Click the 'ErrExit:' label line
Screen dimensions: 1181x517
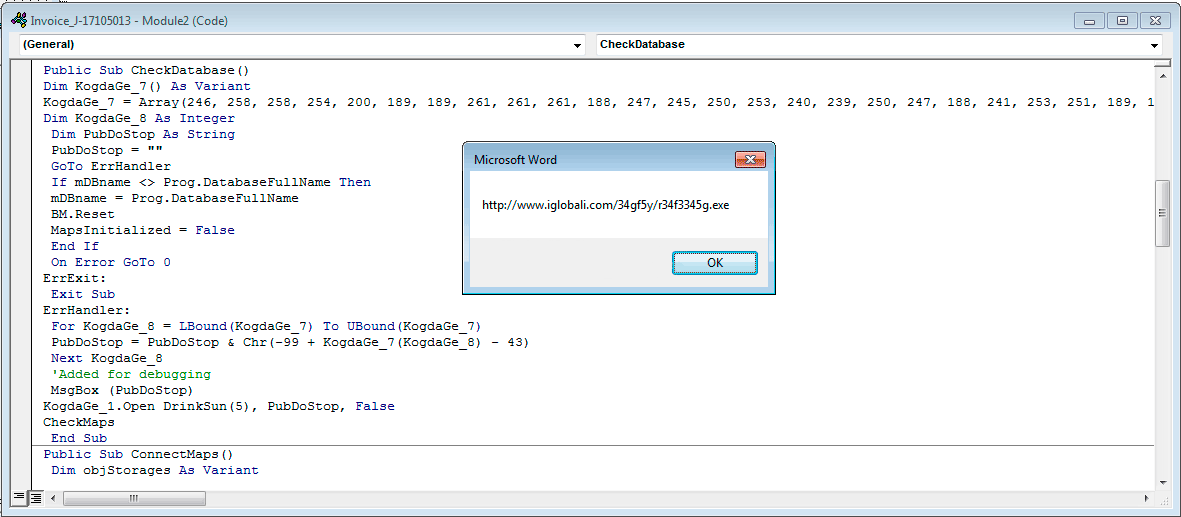point(75,278)
